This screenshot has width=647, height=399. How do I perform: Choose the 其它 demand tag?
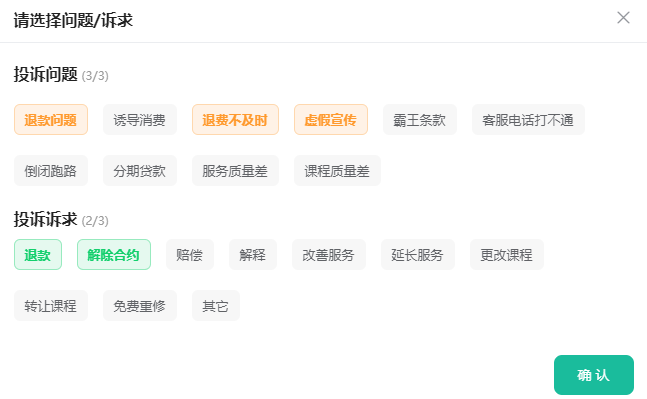pyautogui.click(x=216, y=305)
